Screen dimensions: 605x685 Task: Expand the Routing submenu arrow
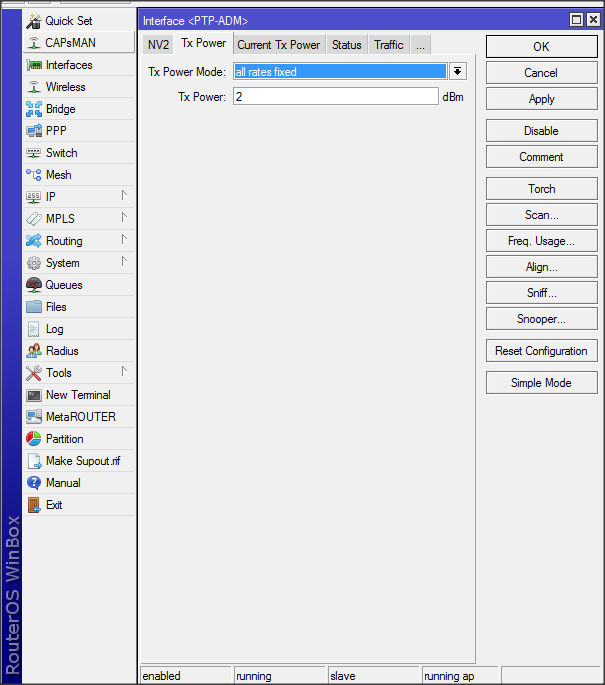(124, 239)
